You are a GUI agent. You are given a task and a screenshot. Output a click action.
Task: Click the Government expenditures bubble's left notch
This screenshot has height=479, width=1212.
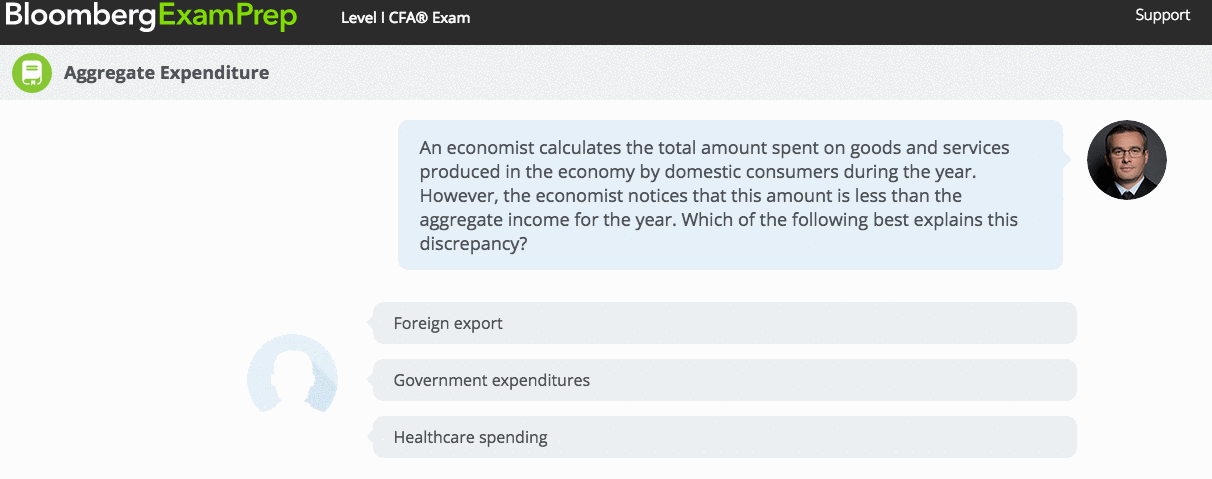368,380
